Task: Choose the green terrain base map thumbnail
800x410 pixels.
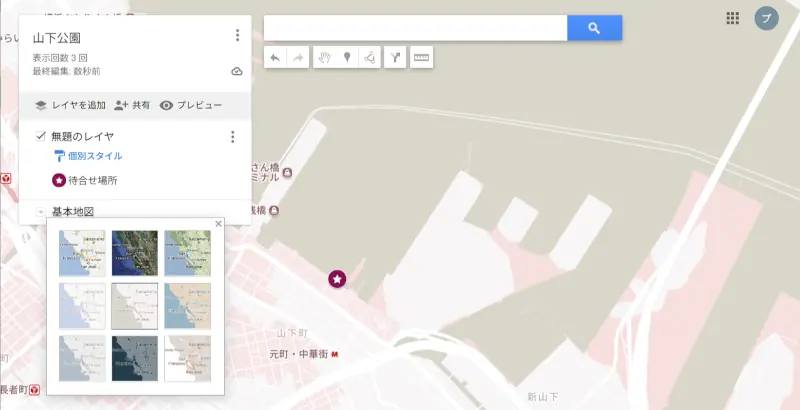Action: [x=187, y=253]
